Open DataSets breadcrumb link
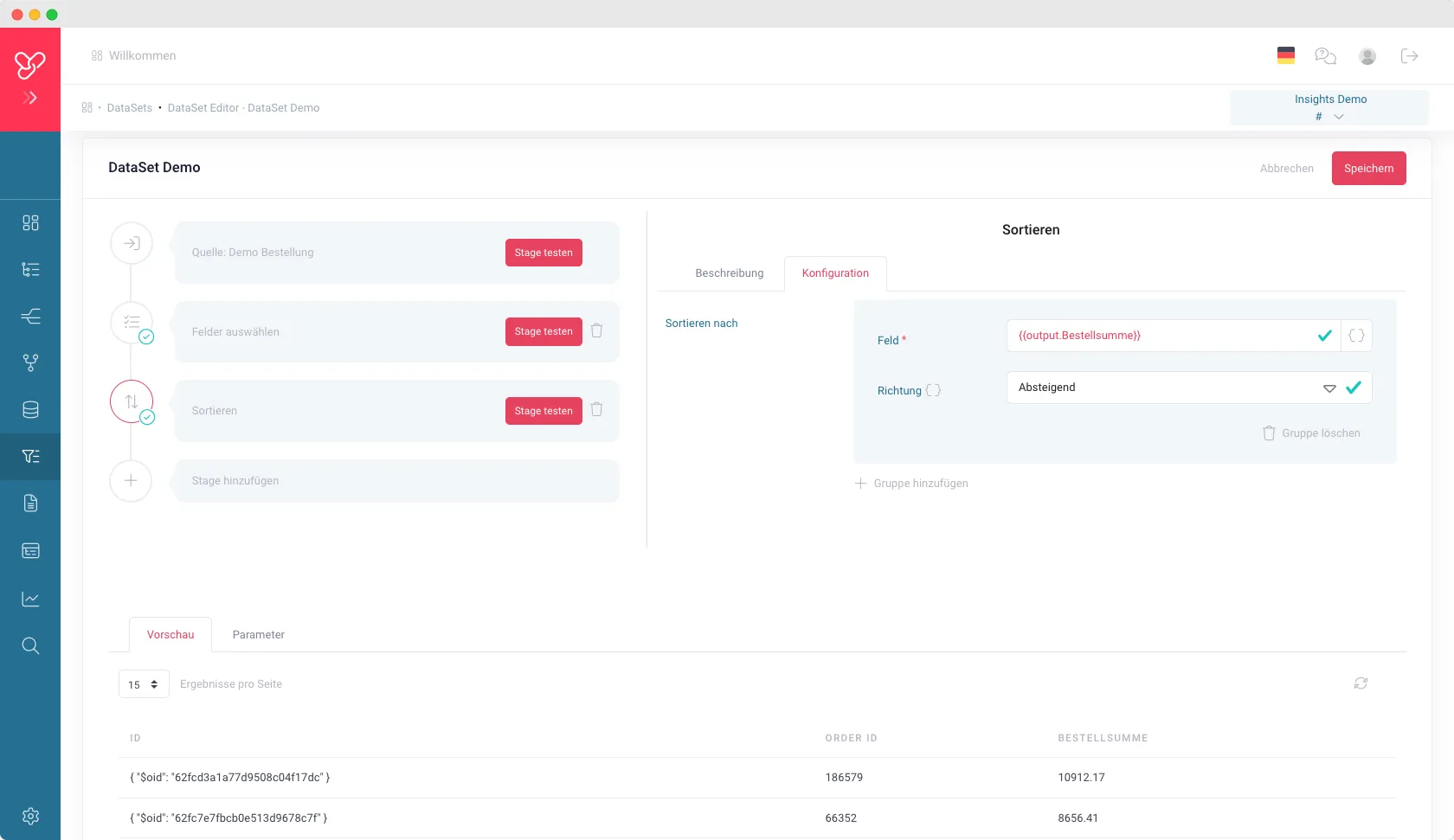1454x840 pixels. (x=130, y=108)
